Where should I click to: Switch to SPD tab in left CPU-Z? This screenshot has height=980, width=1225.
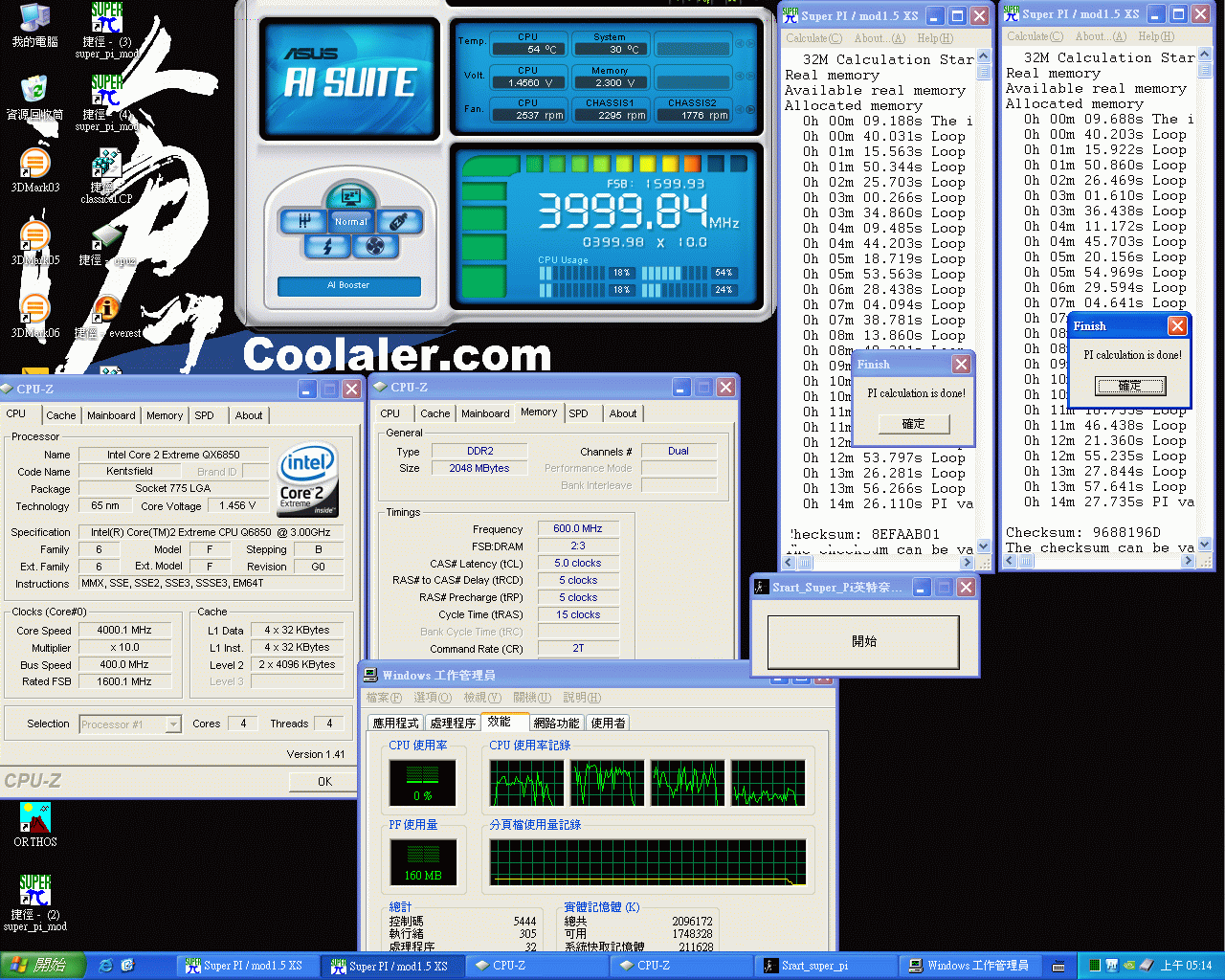click(204, 415)
